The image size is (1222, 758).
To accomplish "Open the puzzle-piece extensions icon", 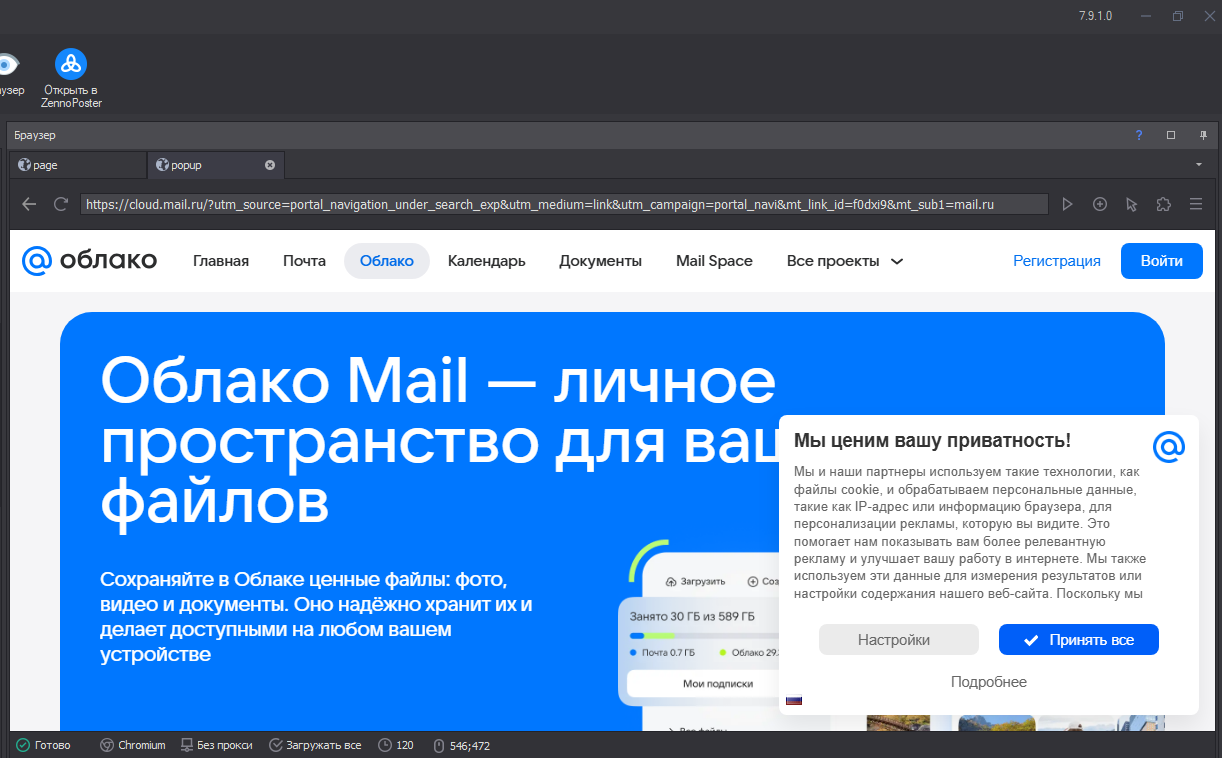I will 1164,204.
